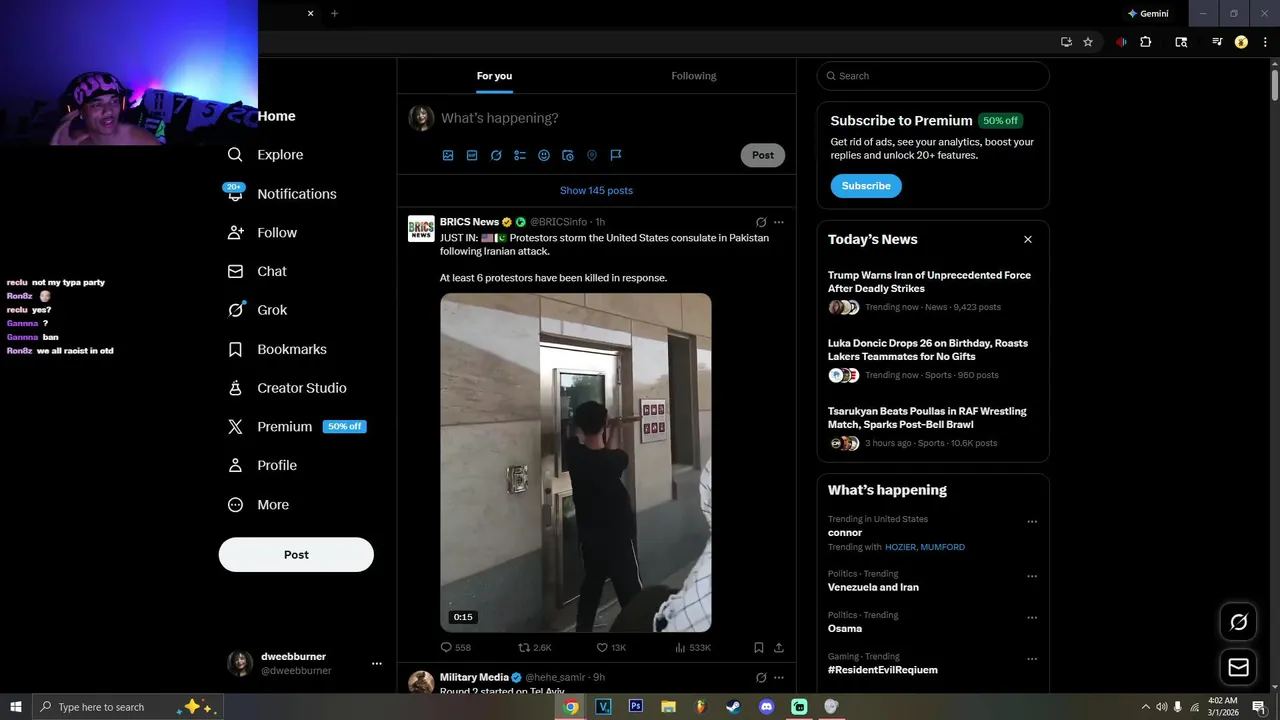Click the Chrome profile avatar

click(x=1241, y=42)
